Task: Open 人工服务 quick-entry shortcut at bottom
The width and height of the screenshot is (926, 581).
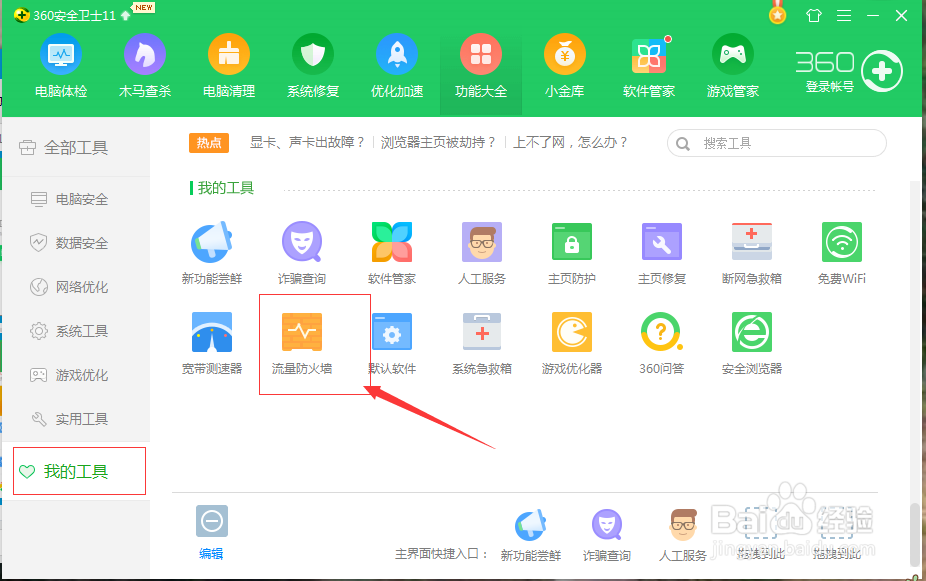Action: pos(683,535)
